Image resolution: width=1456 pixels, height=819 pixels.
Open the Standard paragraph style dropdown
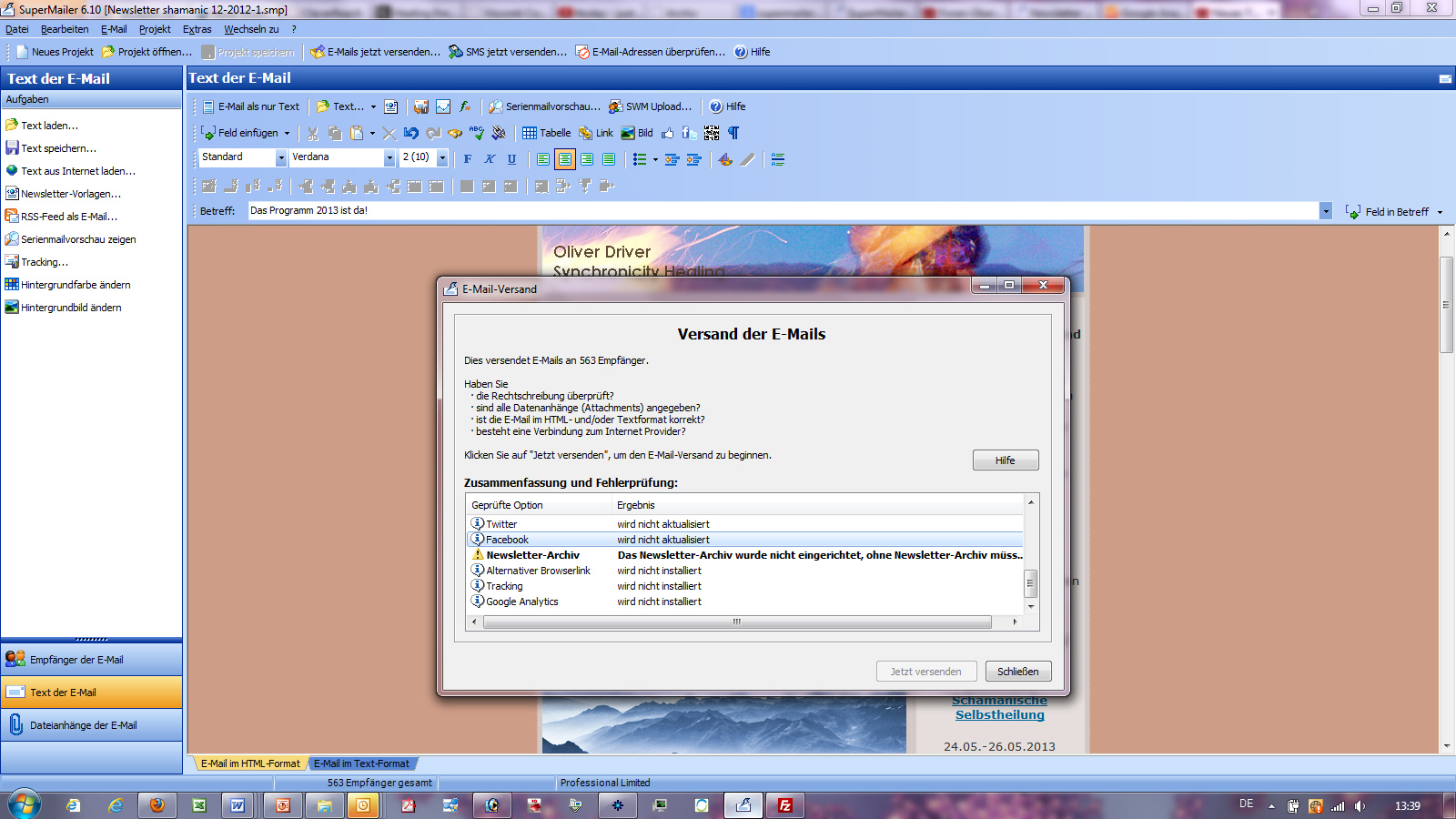click(281, 158)
